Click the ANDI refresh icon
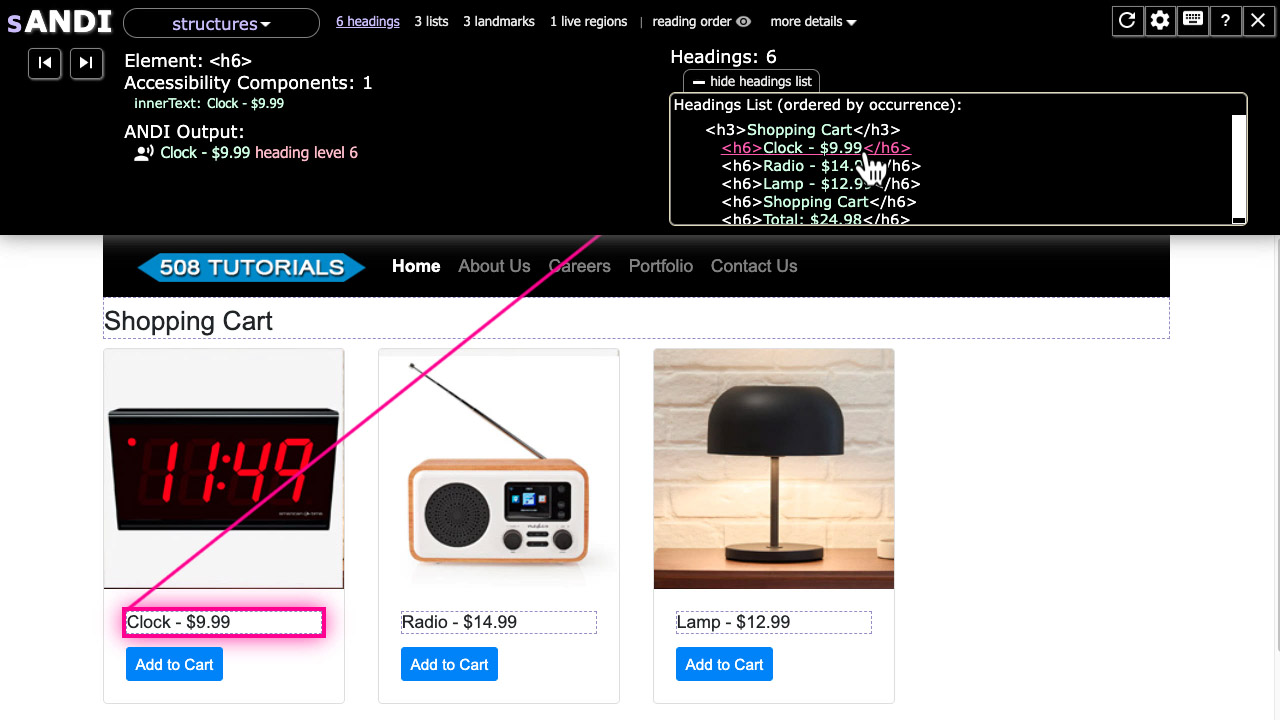 pyautogui.click(x=1127, y=21)
